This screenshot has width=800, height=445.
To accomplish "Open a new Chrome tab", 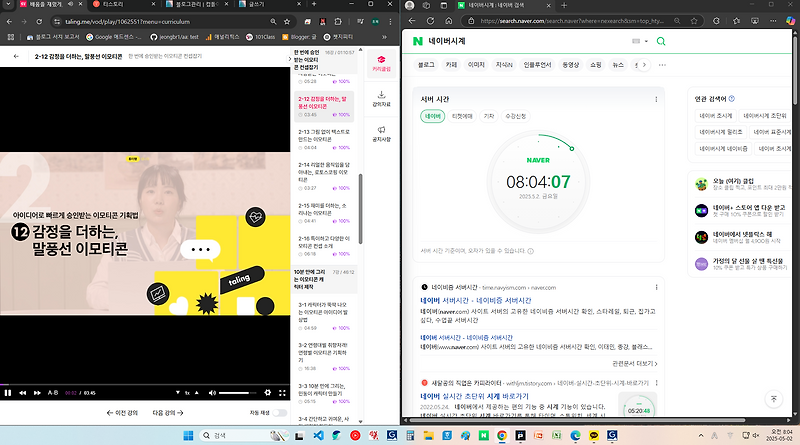I will click(314, 4).
